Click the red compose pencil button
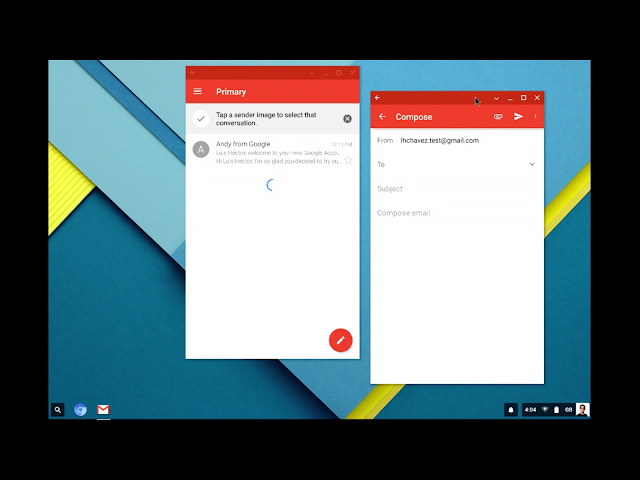640x480 pixels. click(x=340, y=340)
